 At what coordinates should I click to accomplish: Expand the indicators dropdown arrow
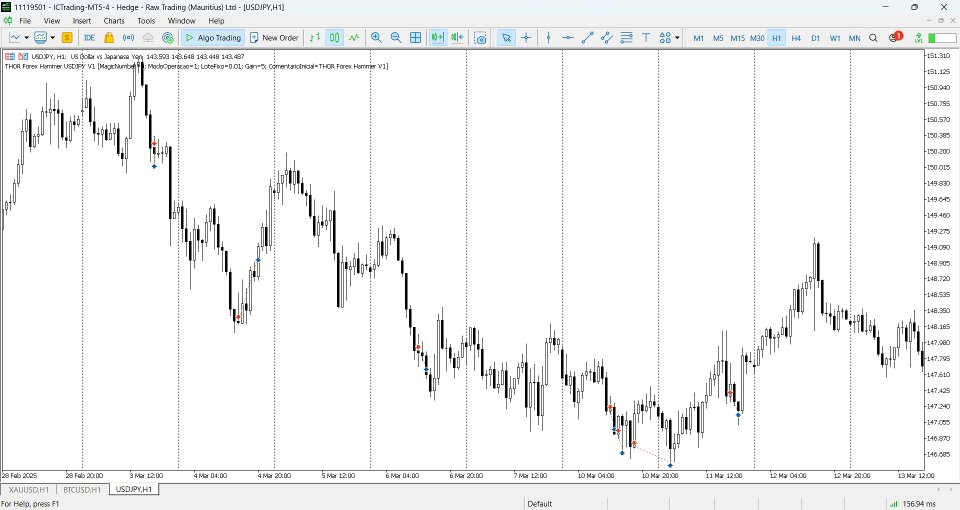53,38
